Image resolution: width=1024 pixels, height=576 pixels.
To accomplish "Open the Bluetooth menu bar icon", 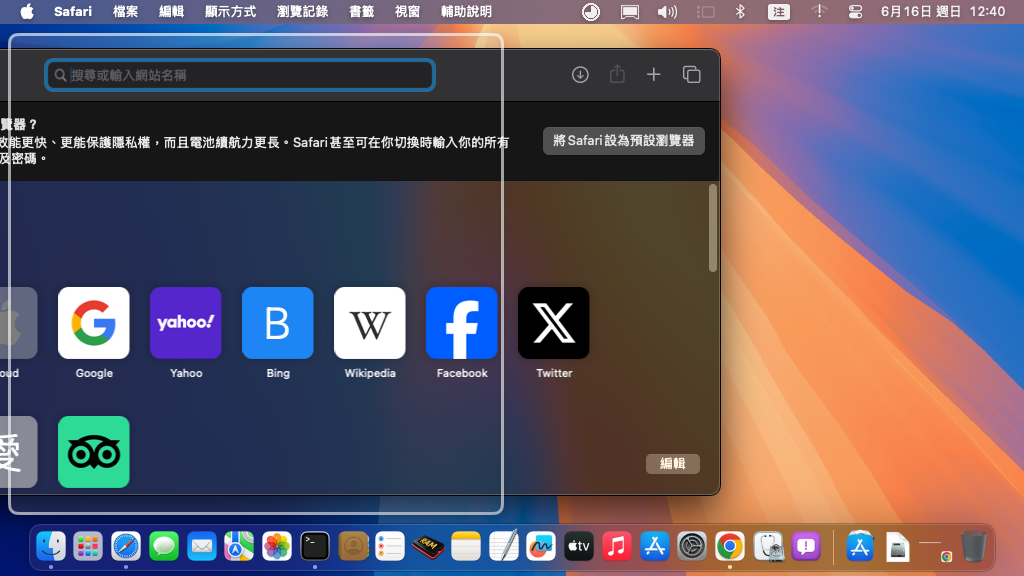I will pyautogui.click(x=740, y=12).
